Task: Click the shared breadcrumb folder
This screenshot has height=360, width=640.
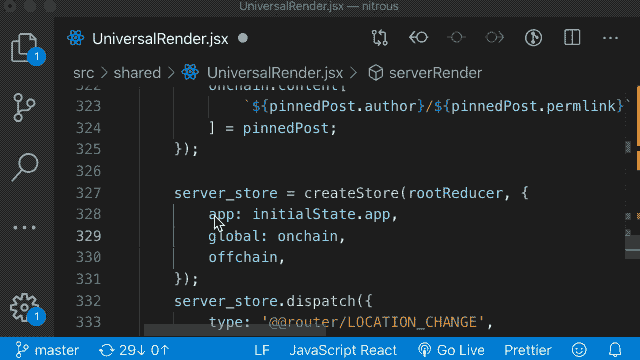Action: point(137,73)
